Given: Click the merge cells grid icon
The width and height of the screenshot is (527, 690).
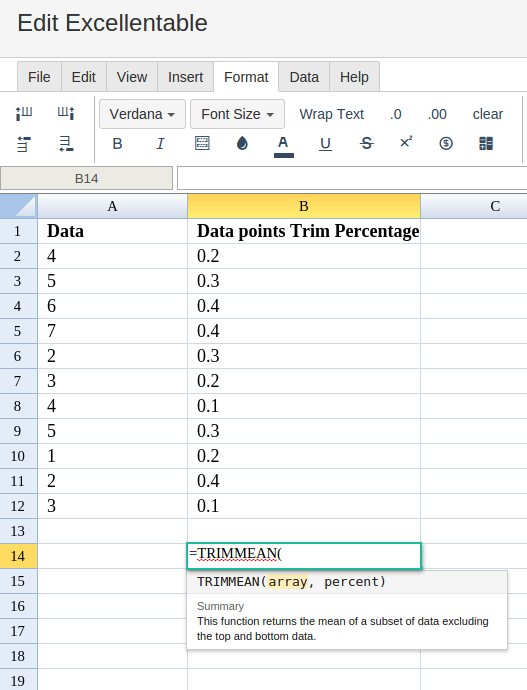Looking at the screenshot, I should [486, 143].
